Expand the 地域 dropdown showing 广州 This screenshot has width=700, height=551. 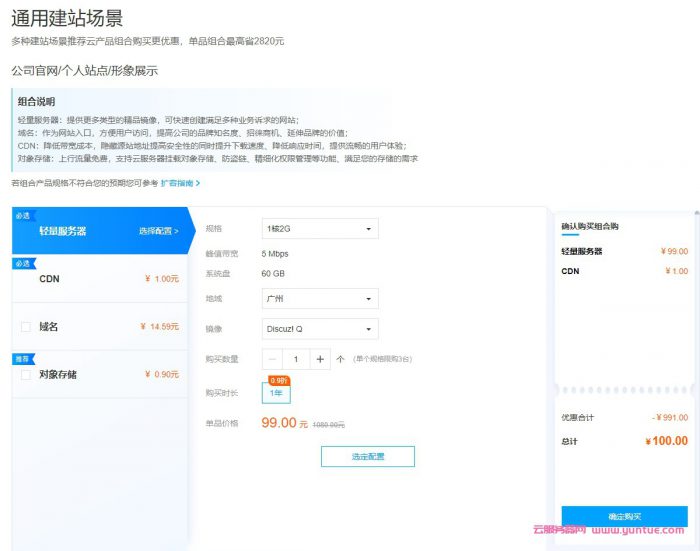320,299
